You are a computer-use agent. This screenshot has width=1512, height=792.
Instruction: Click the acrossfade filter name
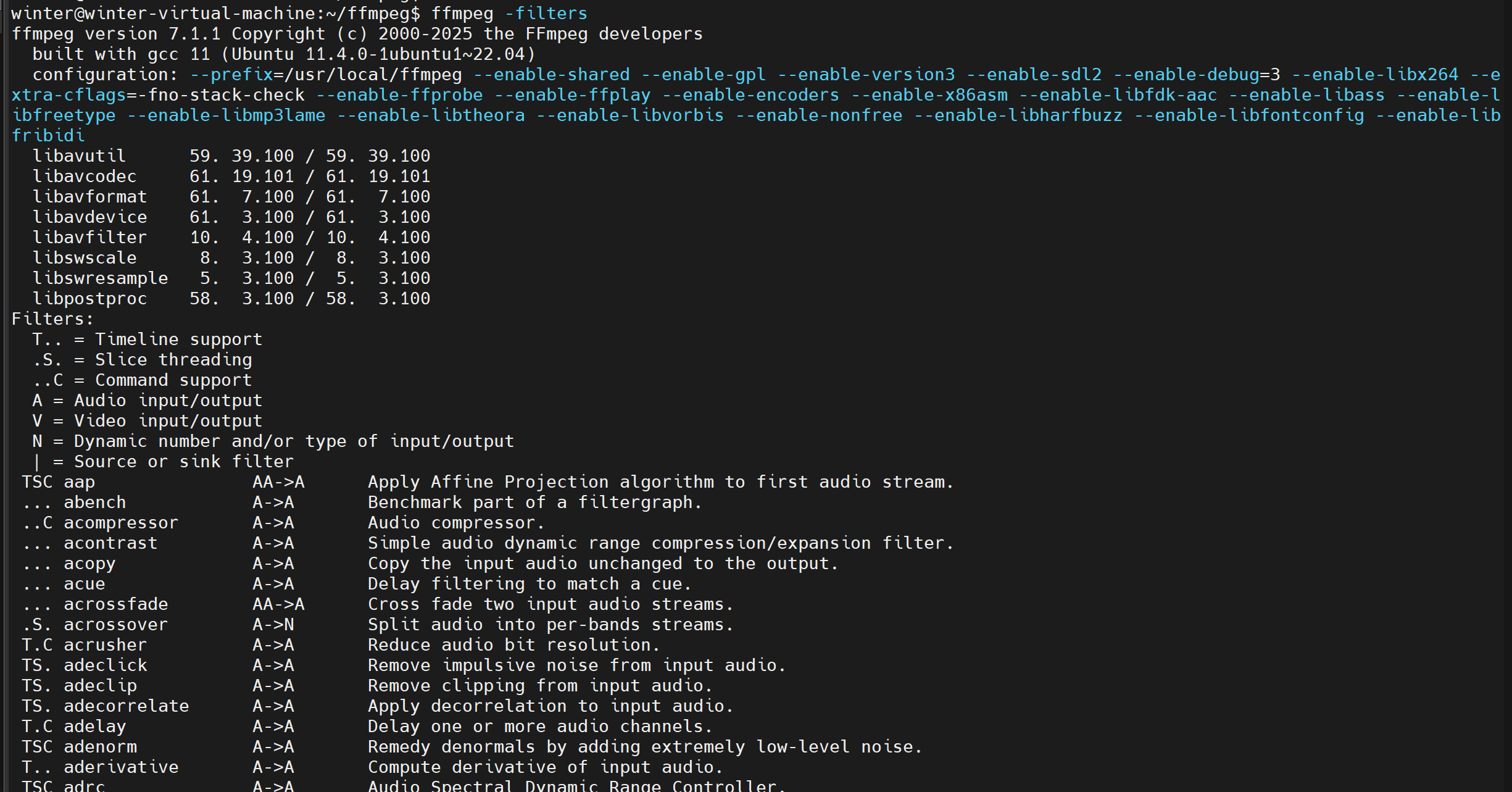[x=115, y=604]
